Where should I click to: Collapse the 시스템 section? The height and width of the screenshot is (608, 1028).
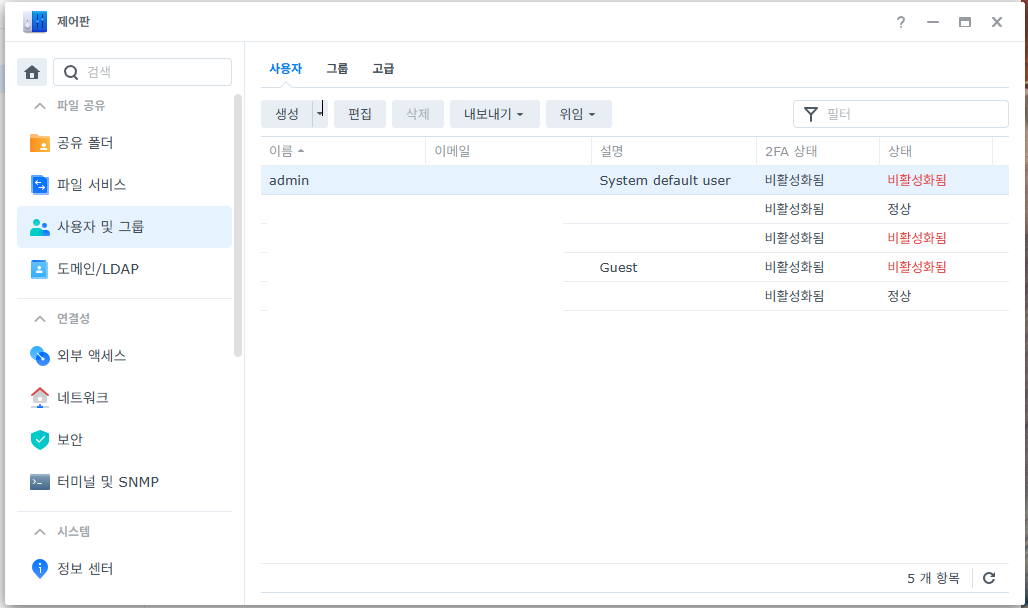click(x=40, y=531)
